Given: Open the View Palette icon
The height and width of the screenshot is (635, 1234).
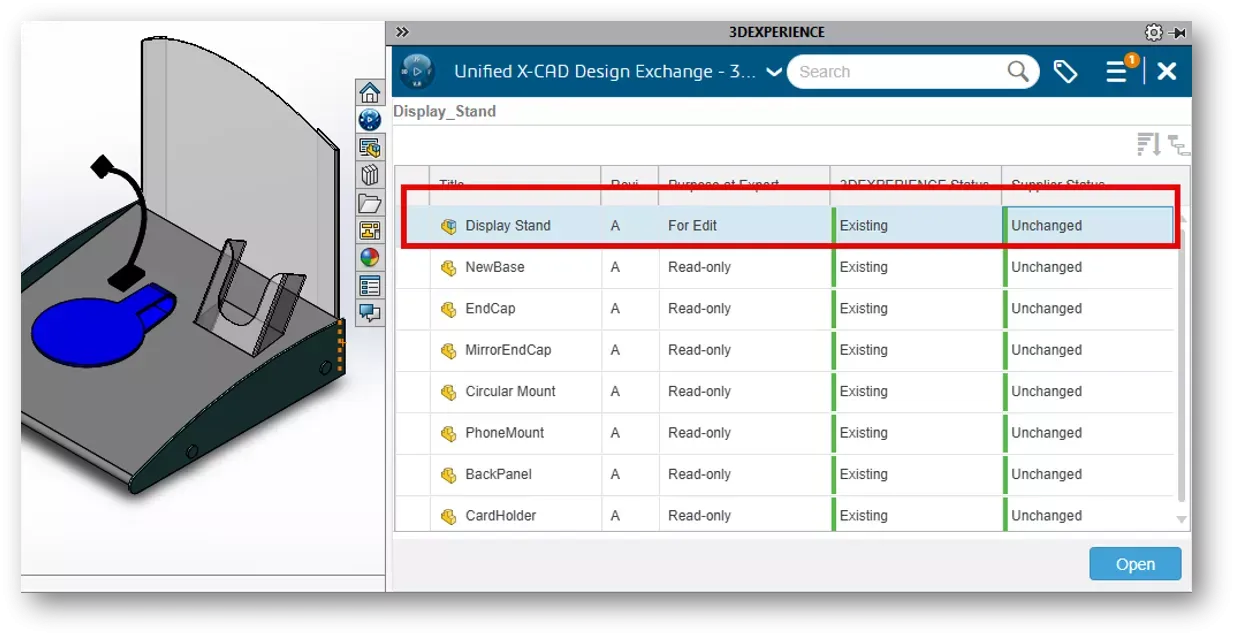Looking at the screenshot, I should (370, 230).
